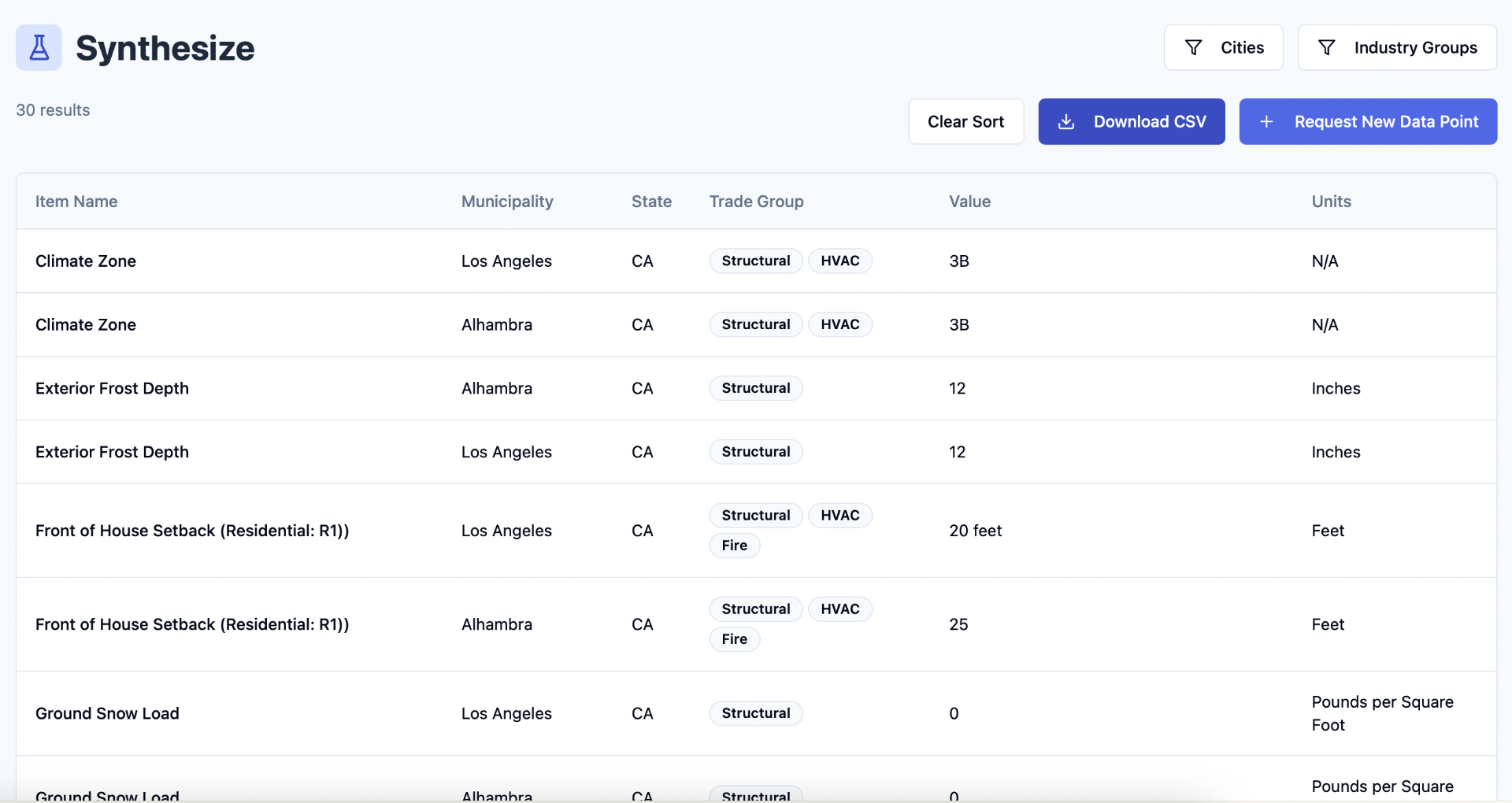Click Feet units in Setback Los Angeles row
Image resolution: width=1512 pixels, height=803 pixels.
(1328, 531)
